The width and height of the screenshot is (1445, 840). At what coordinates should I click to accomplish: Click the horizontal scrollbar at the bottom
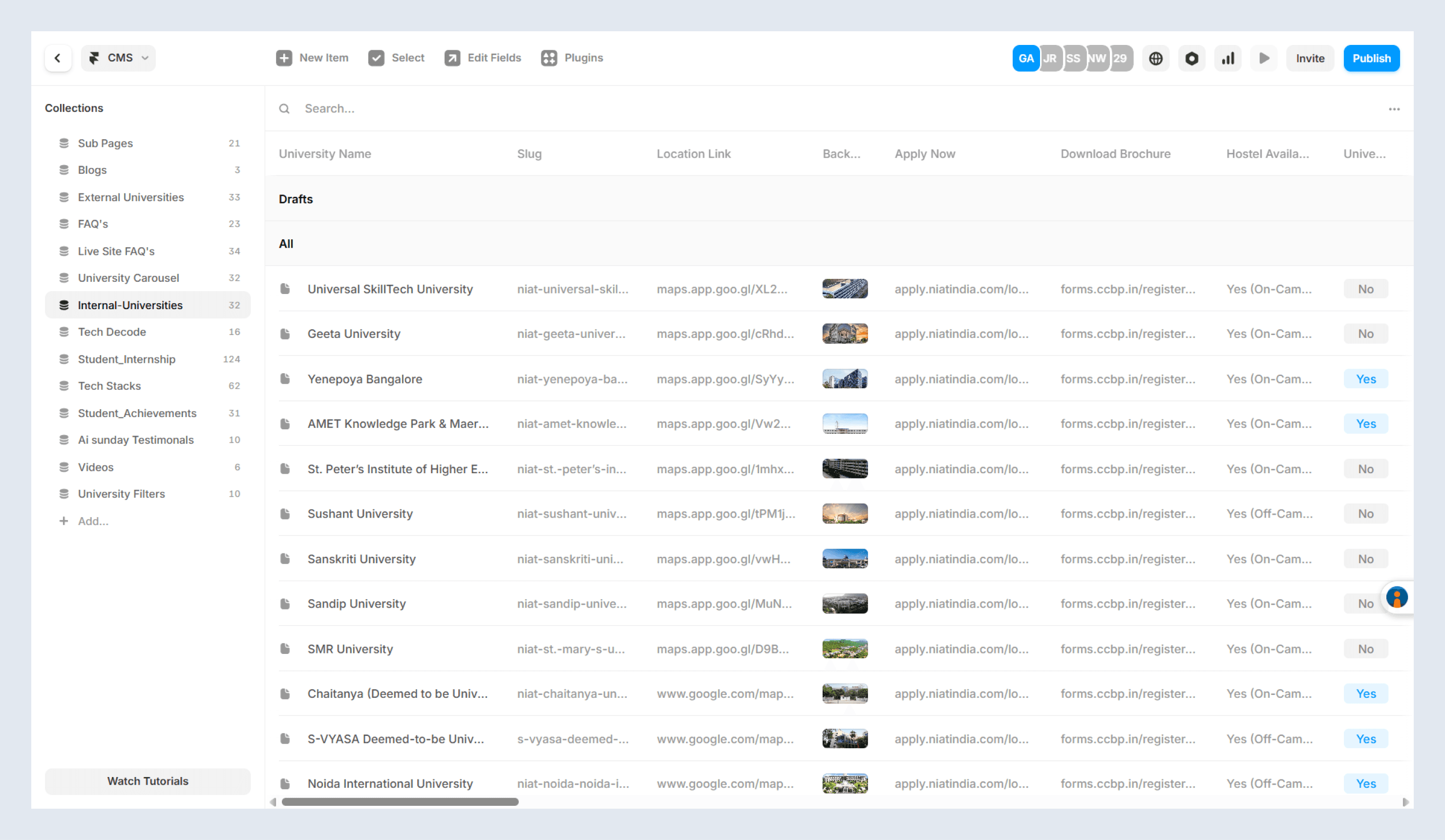400,801
